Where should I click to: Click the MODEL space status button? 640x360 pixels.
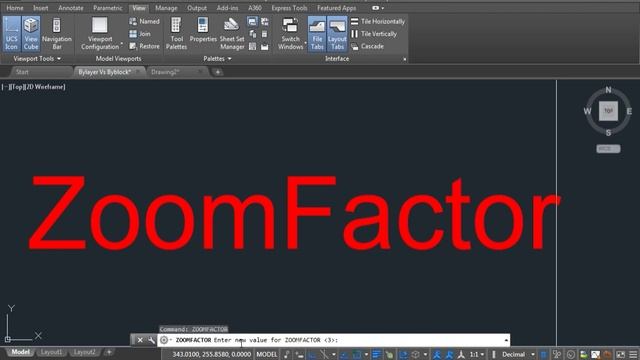pyautogui.click(x=267, y=354)
